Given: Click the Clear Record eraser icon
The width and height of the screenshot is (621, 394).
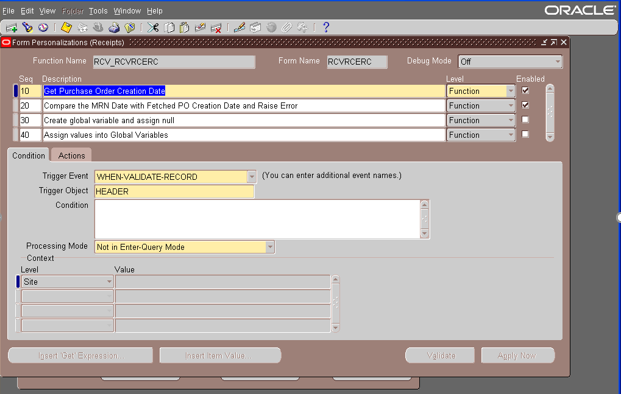Looking at the screenshot, I should (x=200, y=27).
